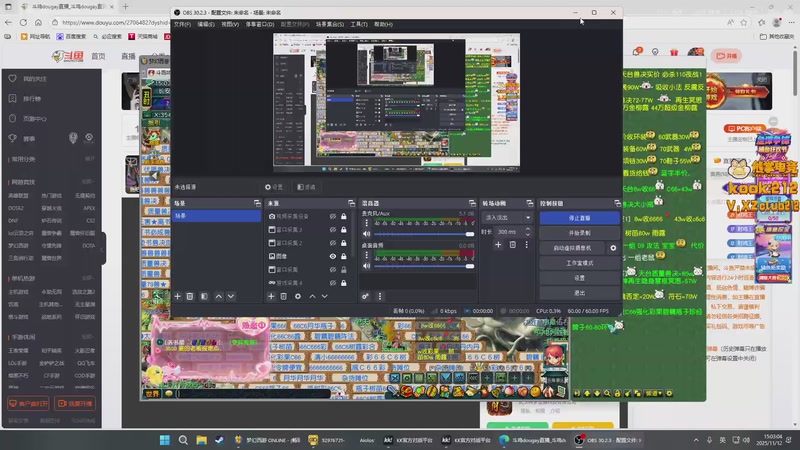Increase transition duration with up stepper
This screenshot has height=450, width=800.
tap(528, 229)
